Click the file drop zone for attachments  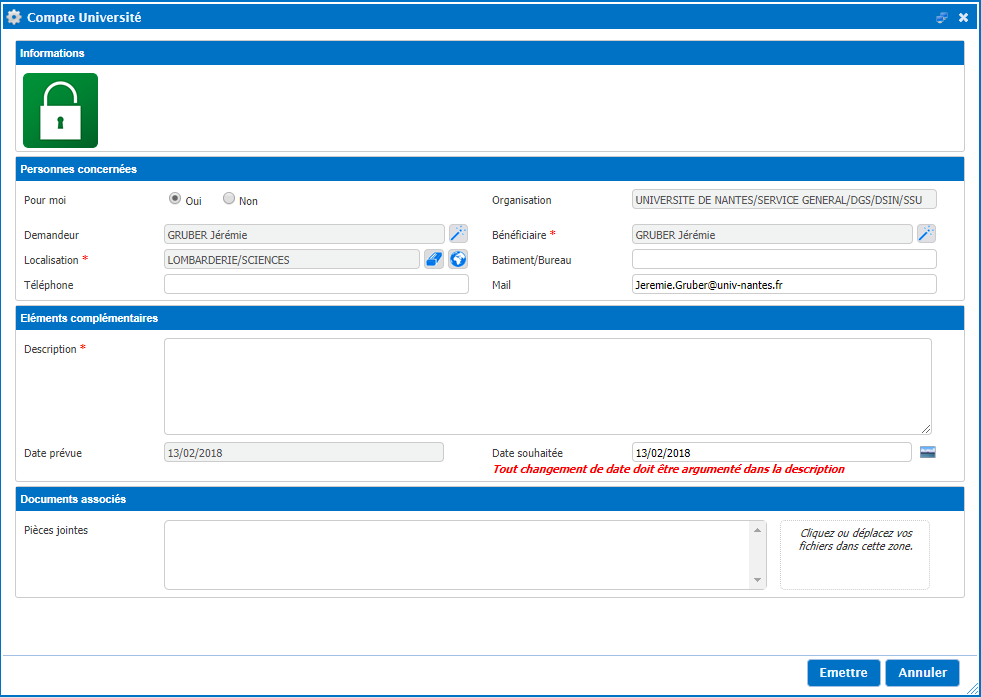(855, 554)
